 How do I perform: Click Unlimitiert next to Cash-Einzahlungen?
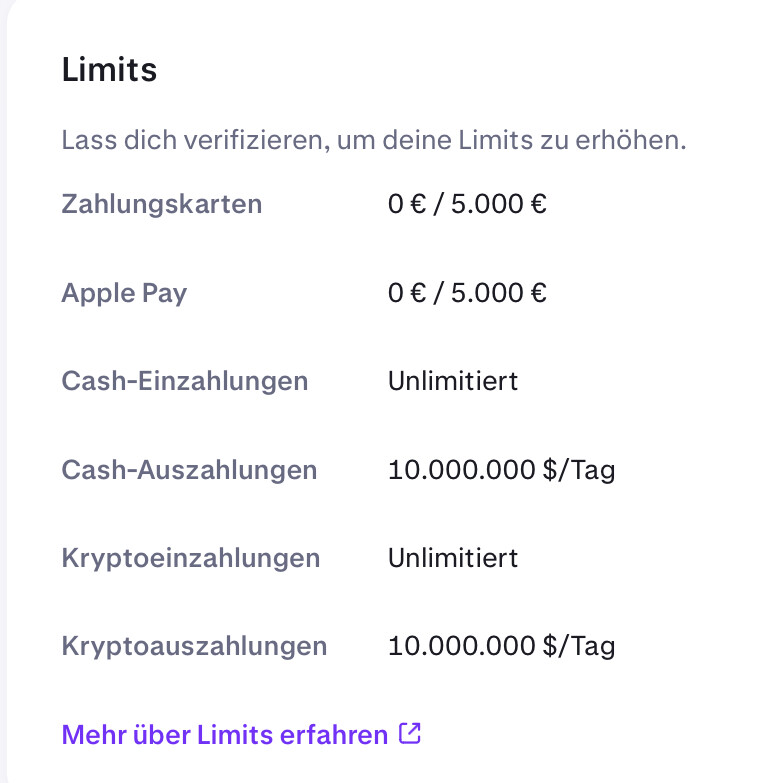coord(453,381)
